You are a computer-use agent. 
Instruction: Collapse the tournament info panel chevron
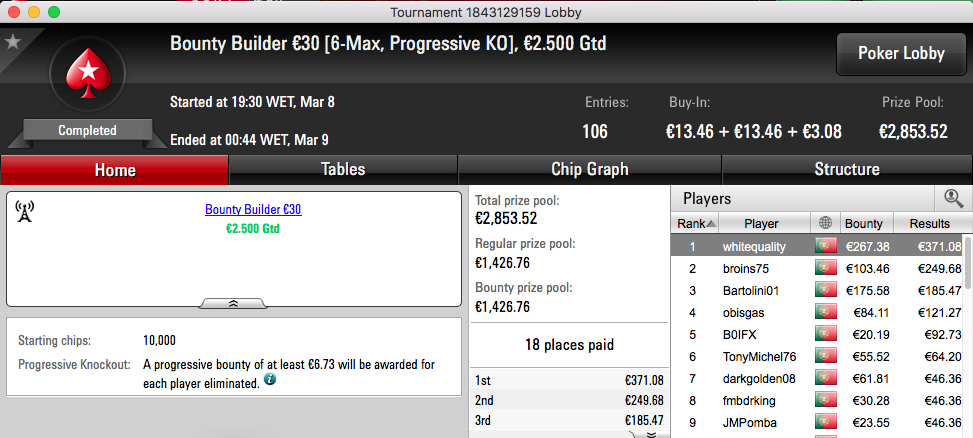[x=234, y=303]
